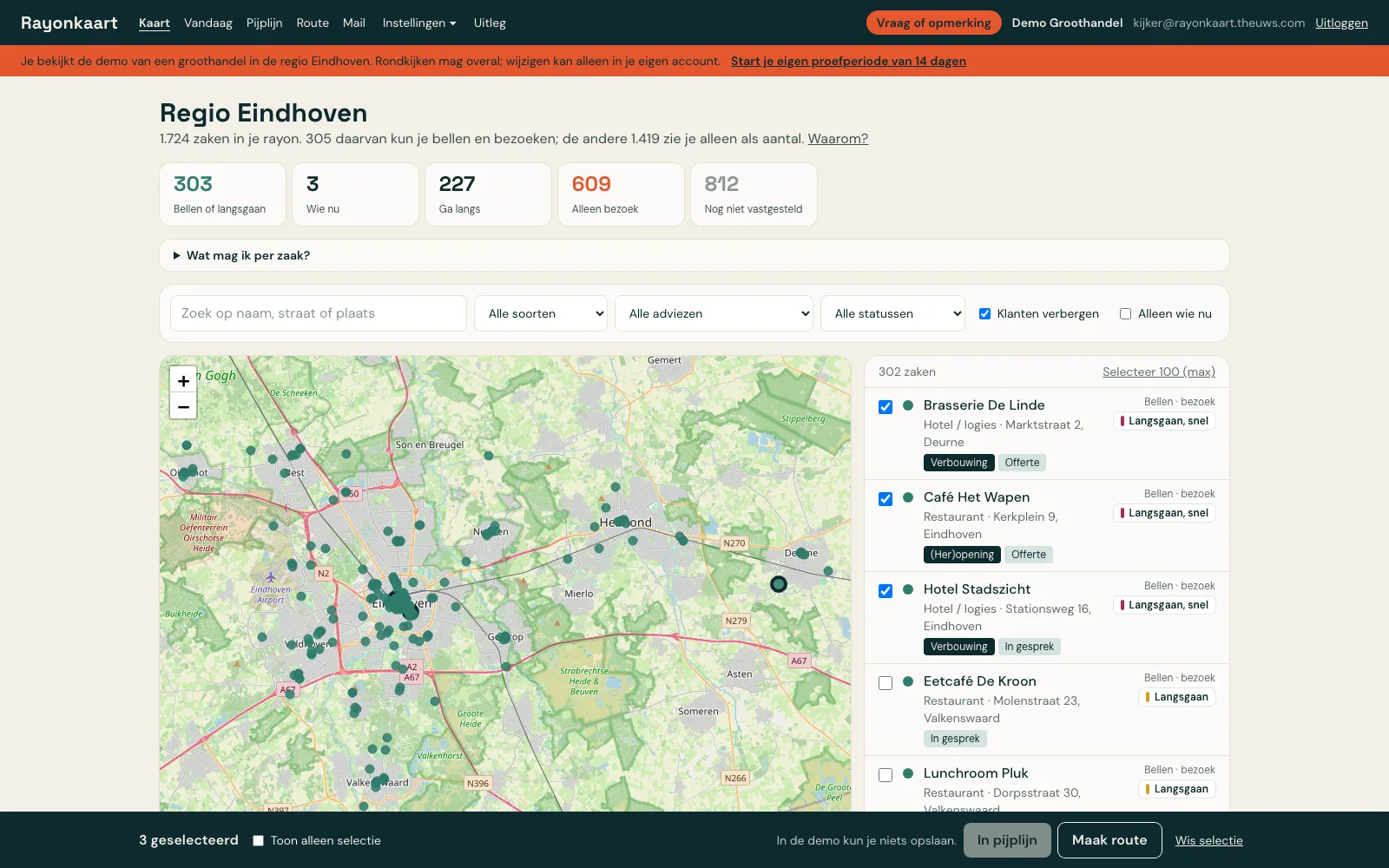
Task: Check the Eetcafé De Kroon checkbox
Action: pos(885,683)
